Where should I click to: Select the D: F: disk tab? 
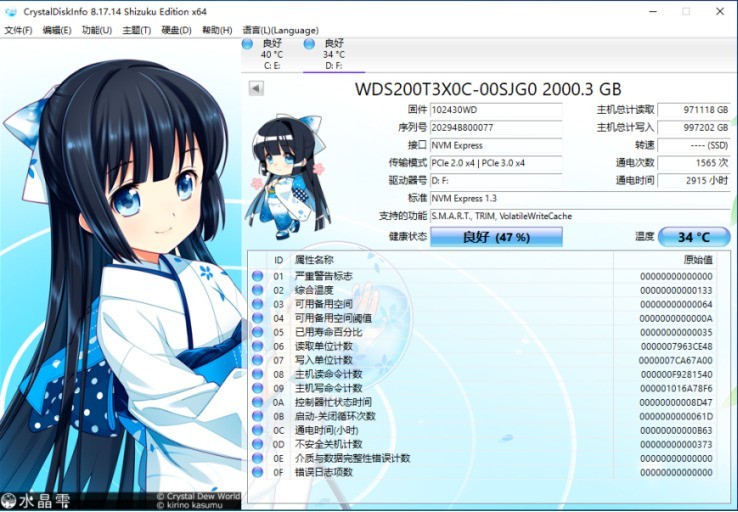pyautogui.click(x=334, y=55)
